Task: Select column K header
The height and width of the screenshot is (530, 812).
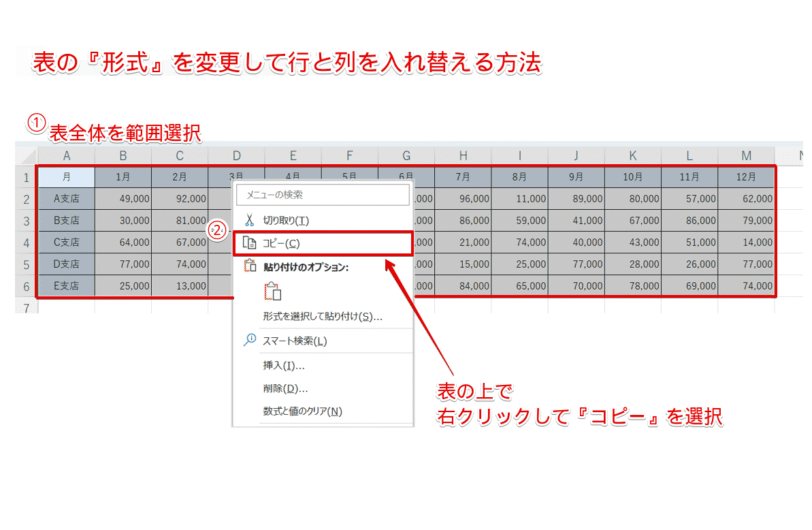Action: click(x=633, y=155)
